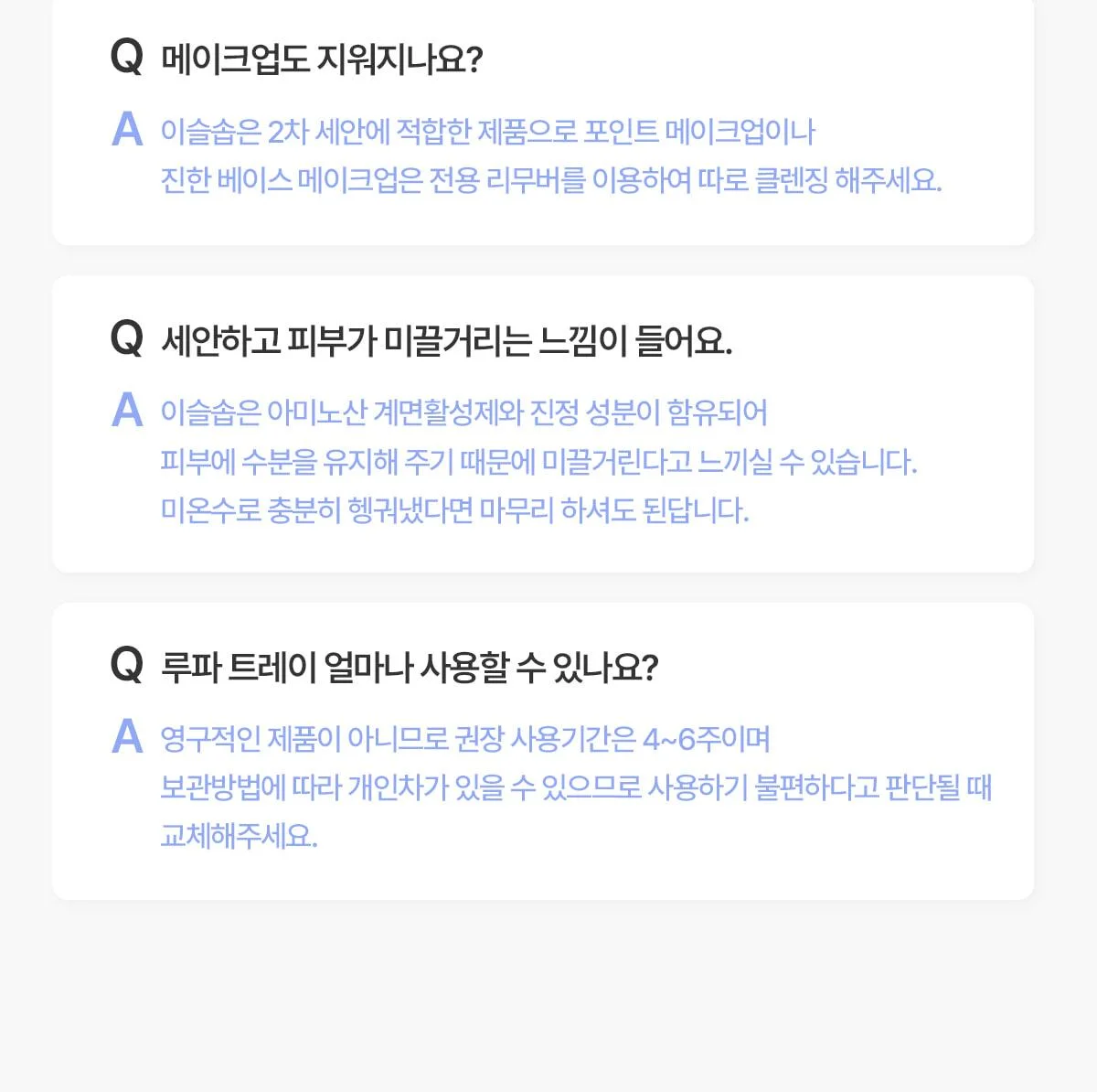Click the line 피부에 수분을 유지해 주기 때문에

tap(539, 461)
